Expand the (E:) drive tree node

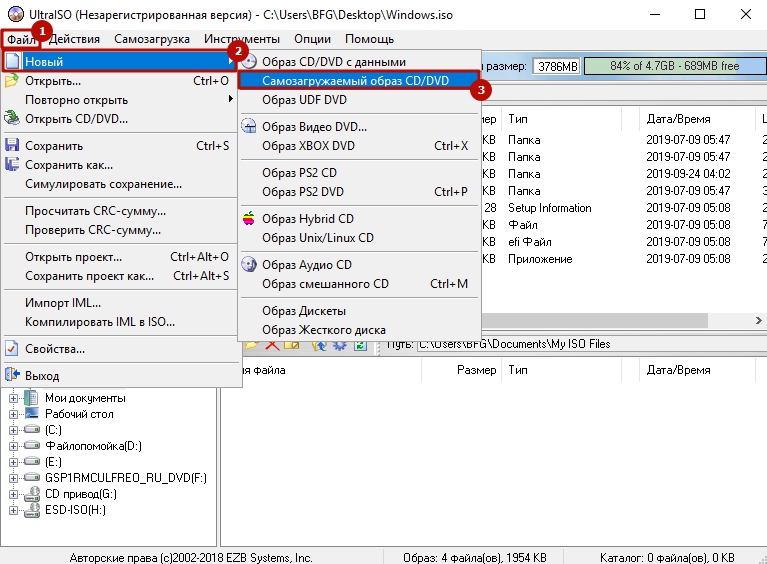click(x=13, y=462)
